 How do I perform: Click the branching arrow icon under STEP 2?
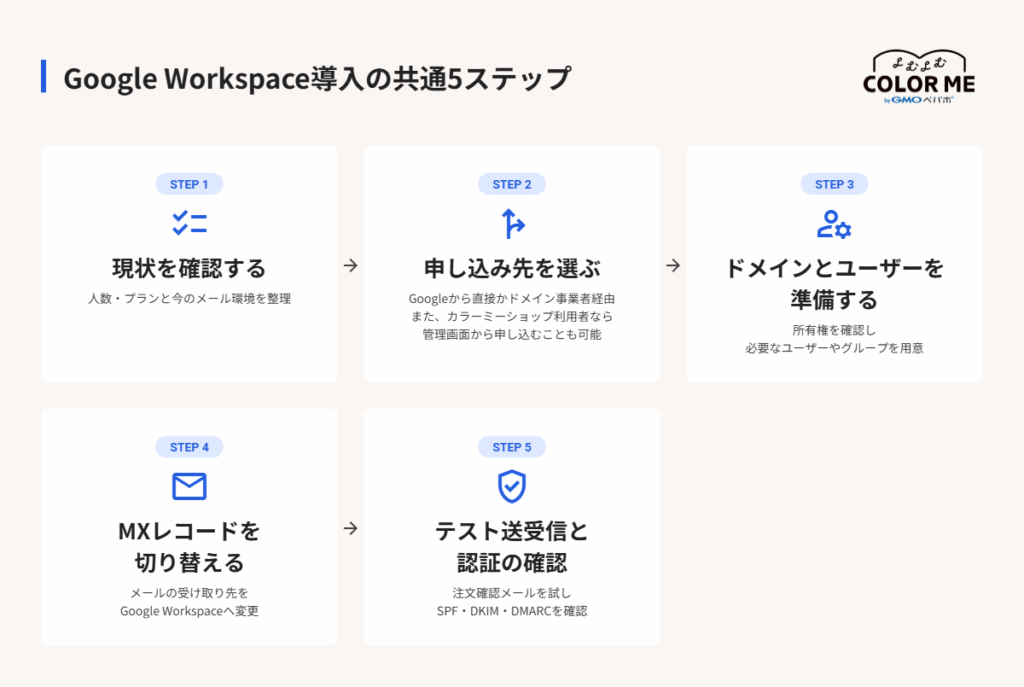click(x=513, y=223)
